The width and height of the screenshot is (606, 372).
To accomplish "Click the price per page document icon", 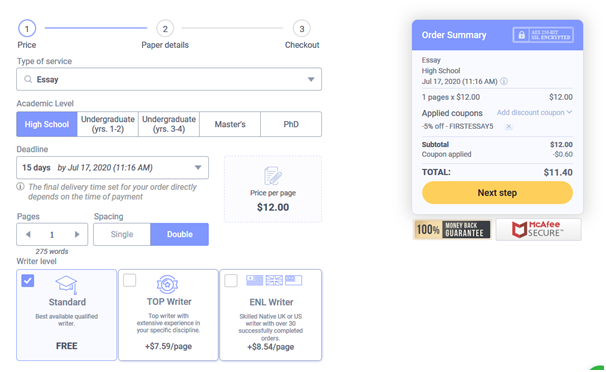I will (x=273, y=176).
